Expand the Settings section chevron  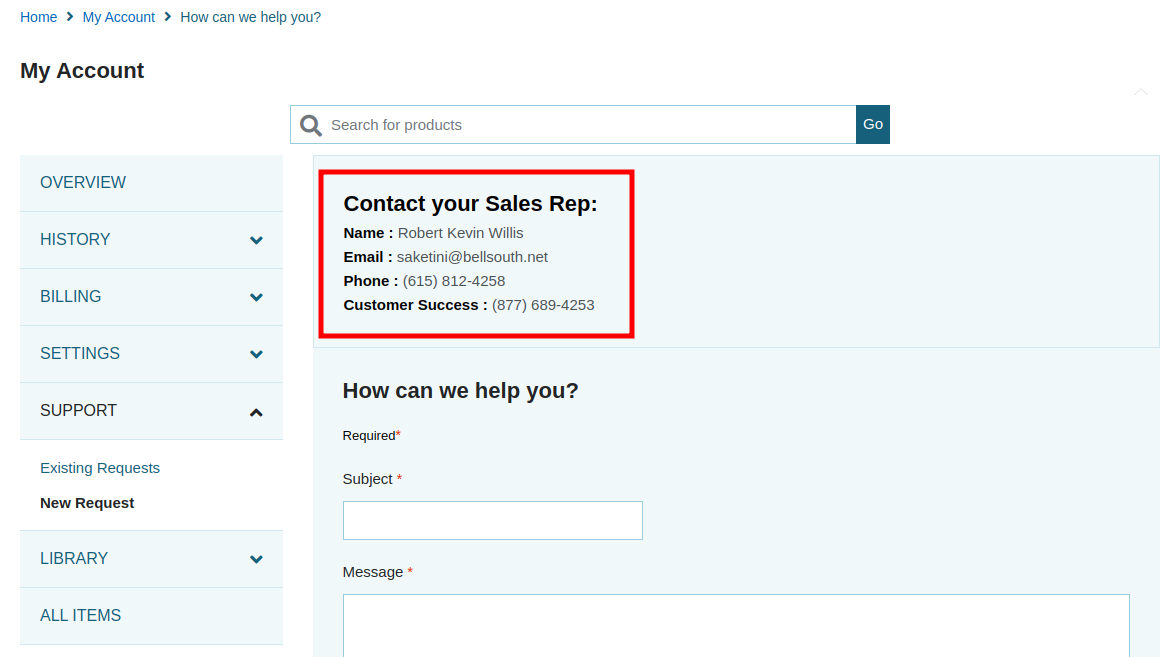pyautogui.click(x=256, y=354)
